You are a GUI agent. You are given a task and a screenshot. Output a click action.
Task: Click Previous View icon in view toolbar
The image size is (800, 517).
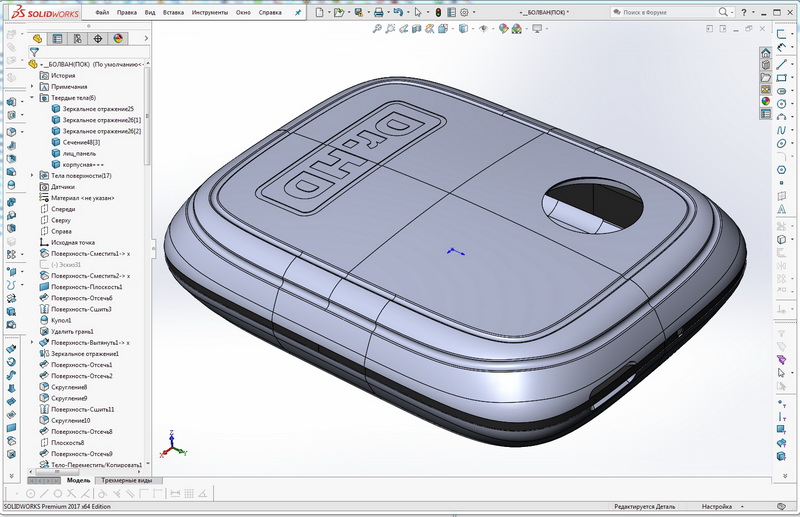pyautogui.click(x=404, y=29)
